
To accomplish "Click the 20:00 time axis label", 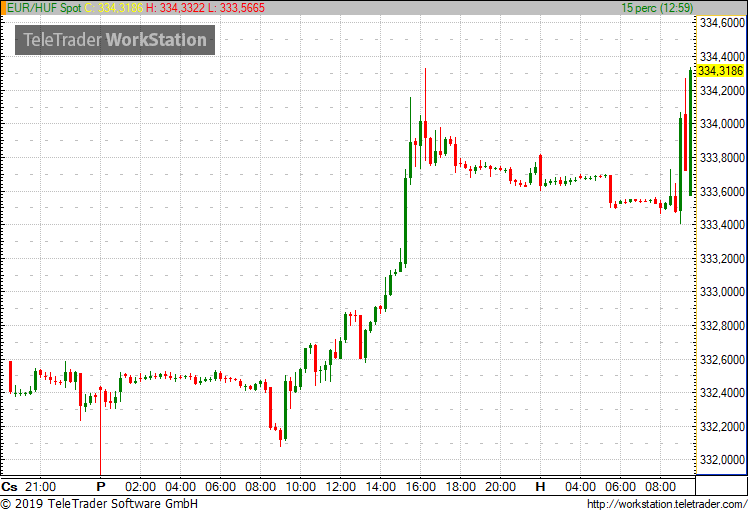I will pos(500,487).
